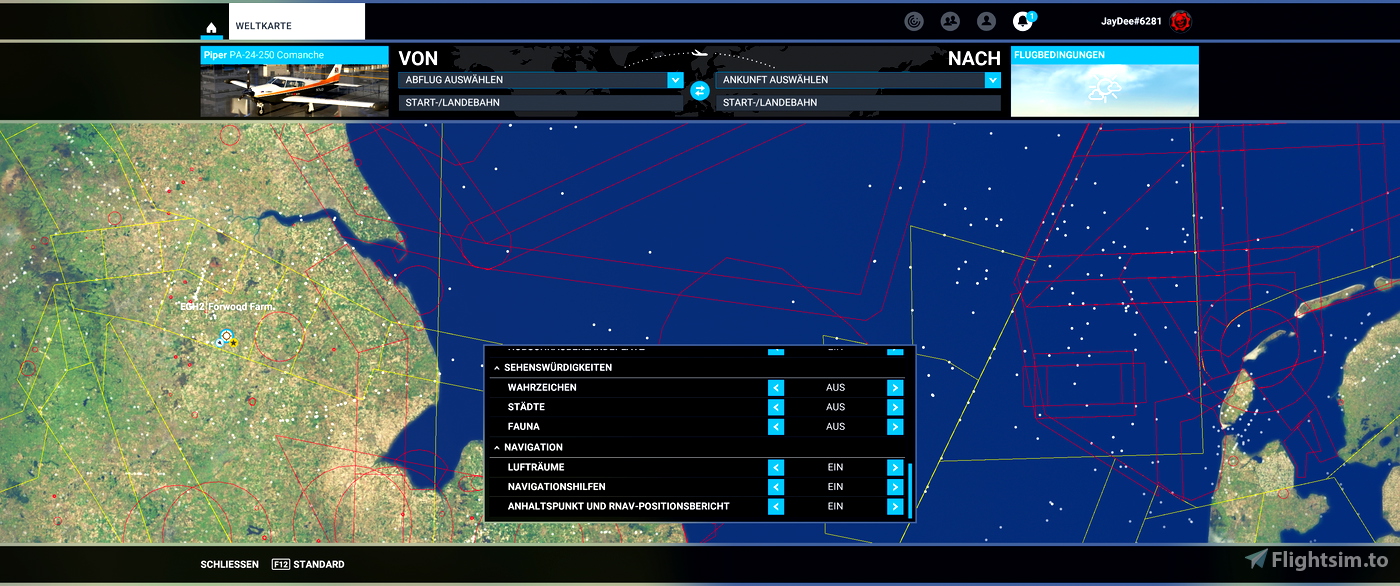The width and height of the screenshot is (1400, 586).
Task: Click EIN value for ANHALTSPUNKT UND RNAV-POSITIONSBERICHT
Action: pos(836,507)
